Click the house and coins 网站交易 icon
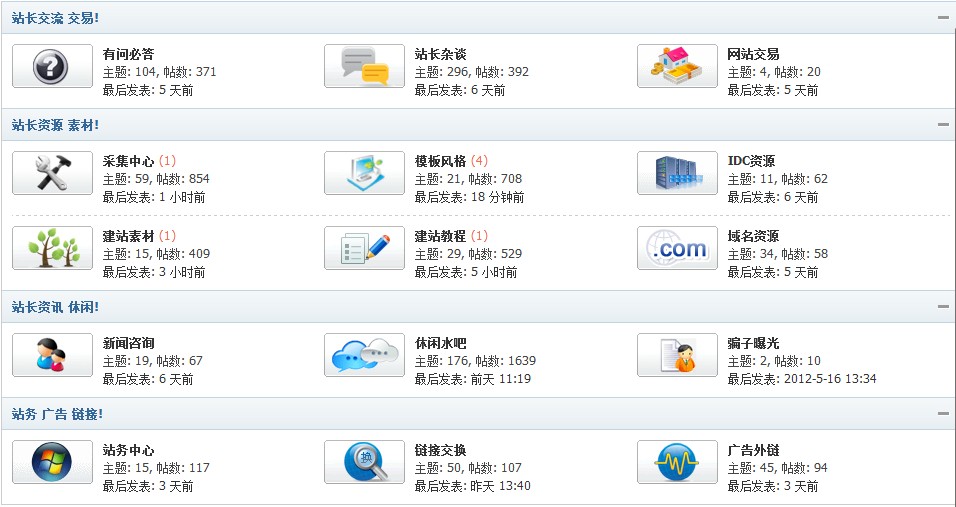Image resolution: width=956 pixels, height=507 pixels. [x=677, y=67]
